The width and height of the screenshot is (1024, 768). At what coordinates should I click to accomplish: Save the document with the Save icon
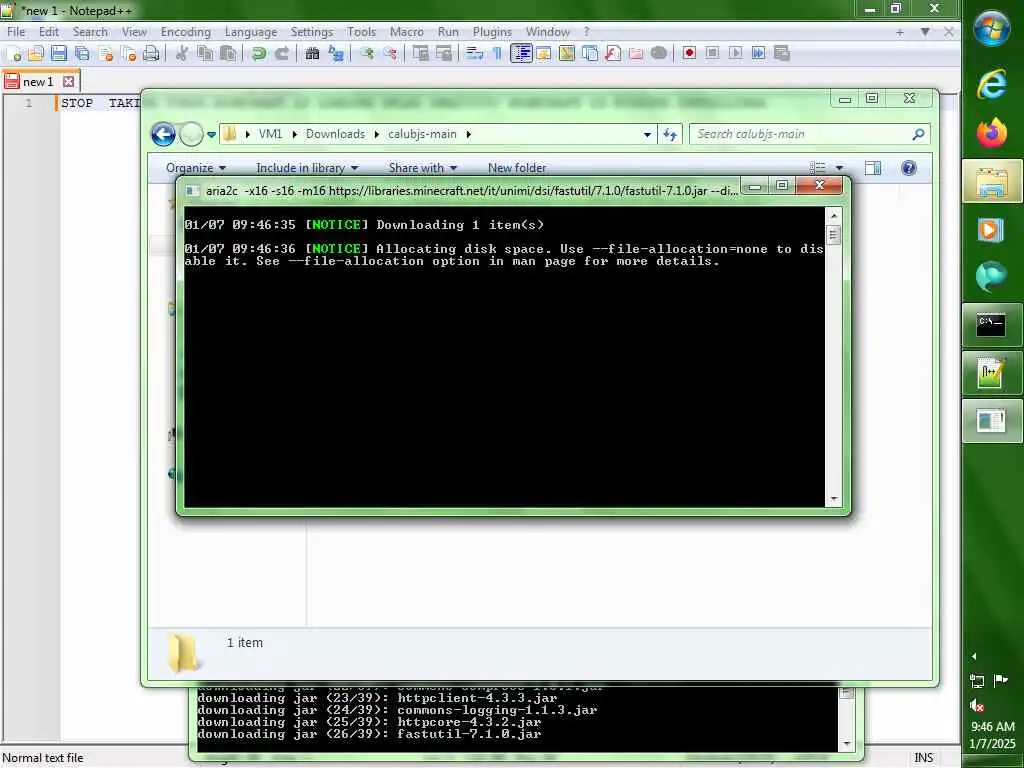59,54
